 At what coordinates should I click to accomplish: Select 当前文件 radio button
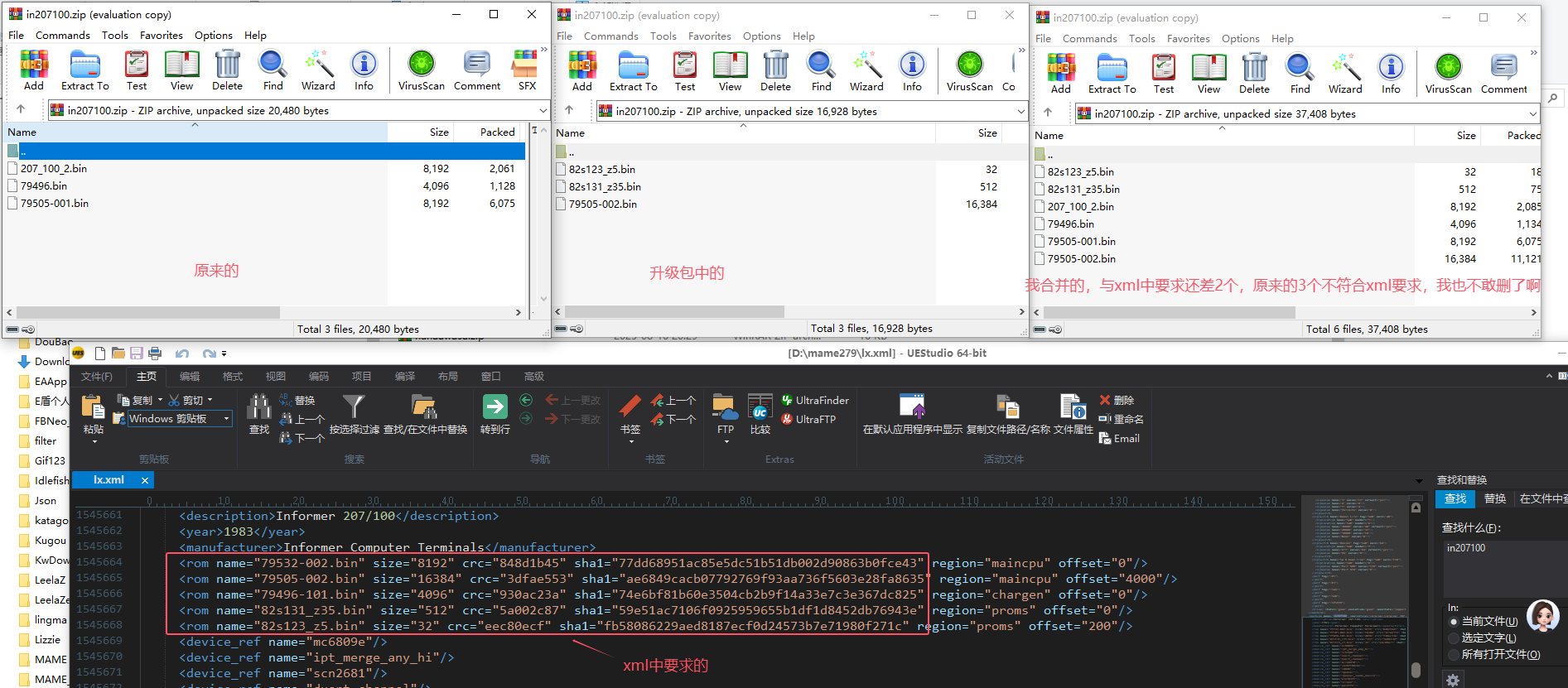click(x=1454, y=622)
